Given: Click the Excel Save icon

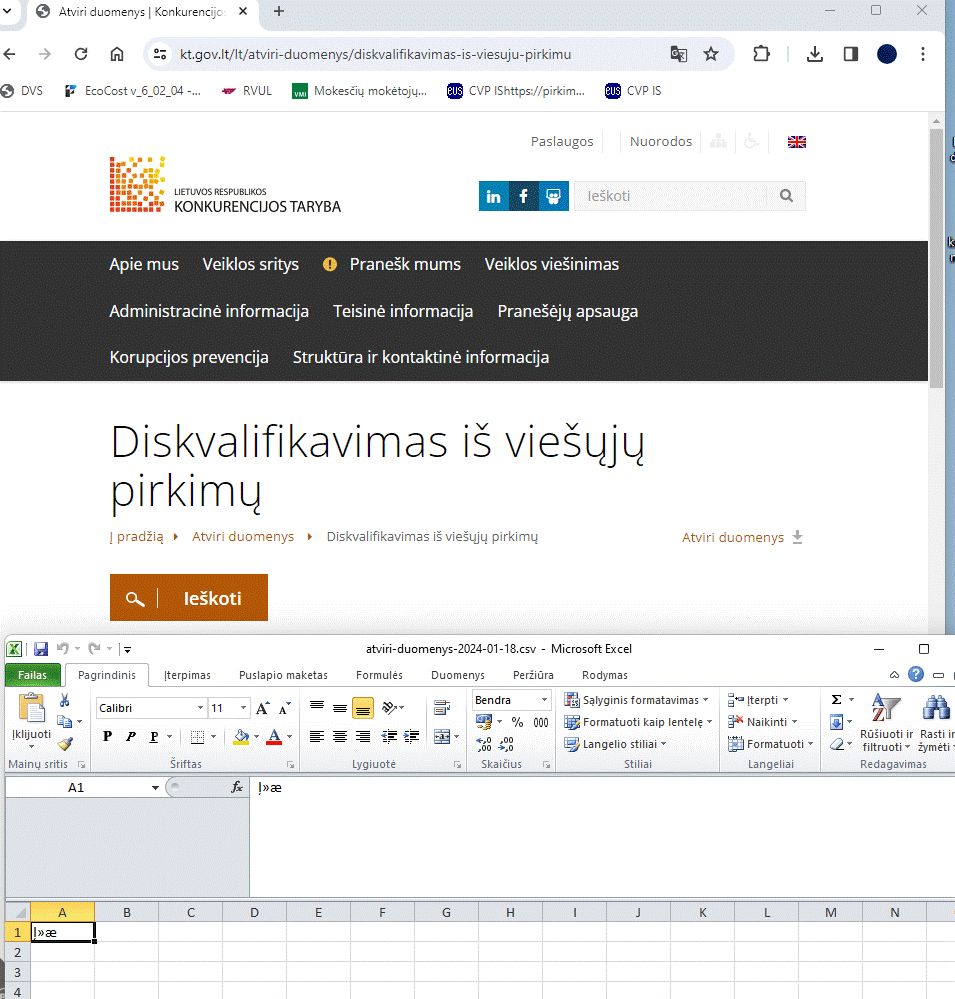Looking at the screenshot, I should pyautogui.click(x=41, y=649).
